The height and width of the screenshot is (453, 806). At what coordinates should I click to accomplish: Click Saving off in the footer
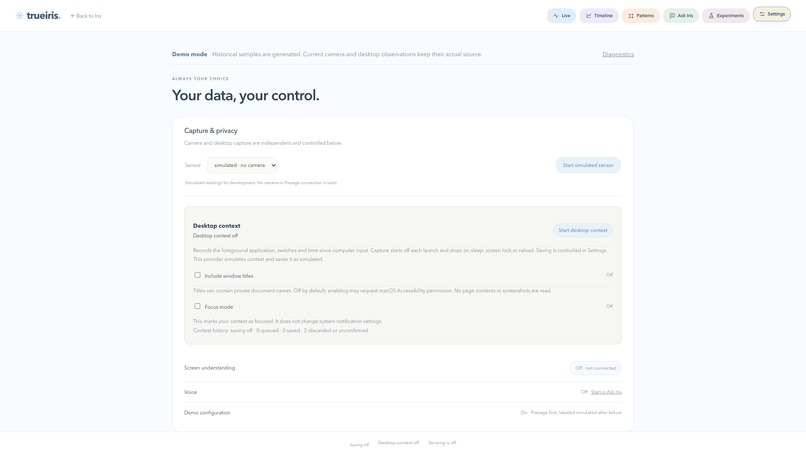tap(359, 445)
